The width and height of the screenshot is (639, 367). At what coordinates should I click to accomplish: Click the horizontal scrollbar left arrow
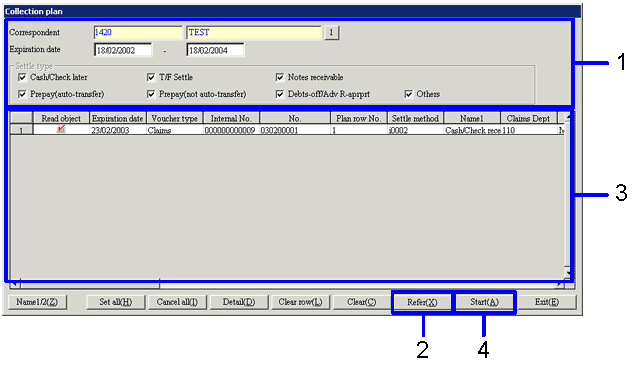tap(15, 284)
